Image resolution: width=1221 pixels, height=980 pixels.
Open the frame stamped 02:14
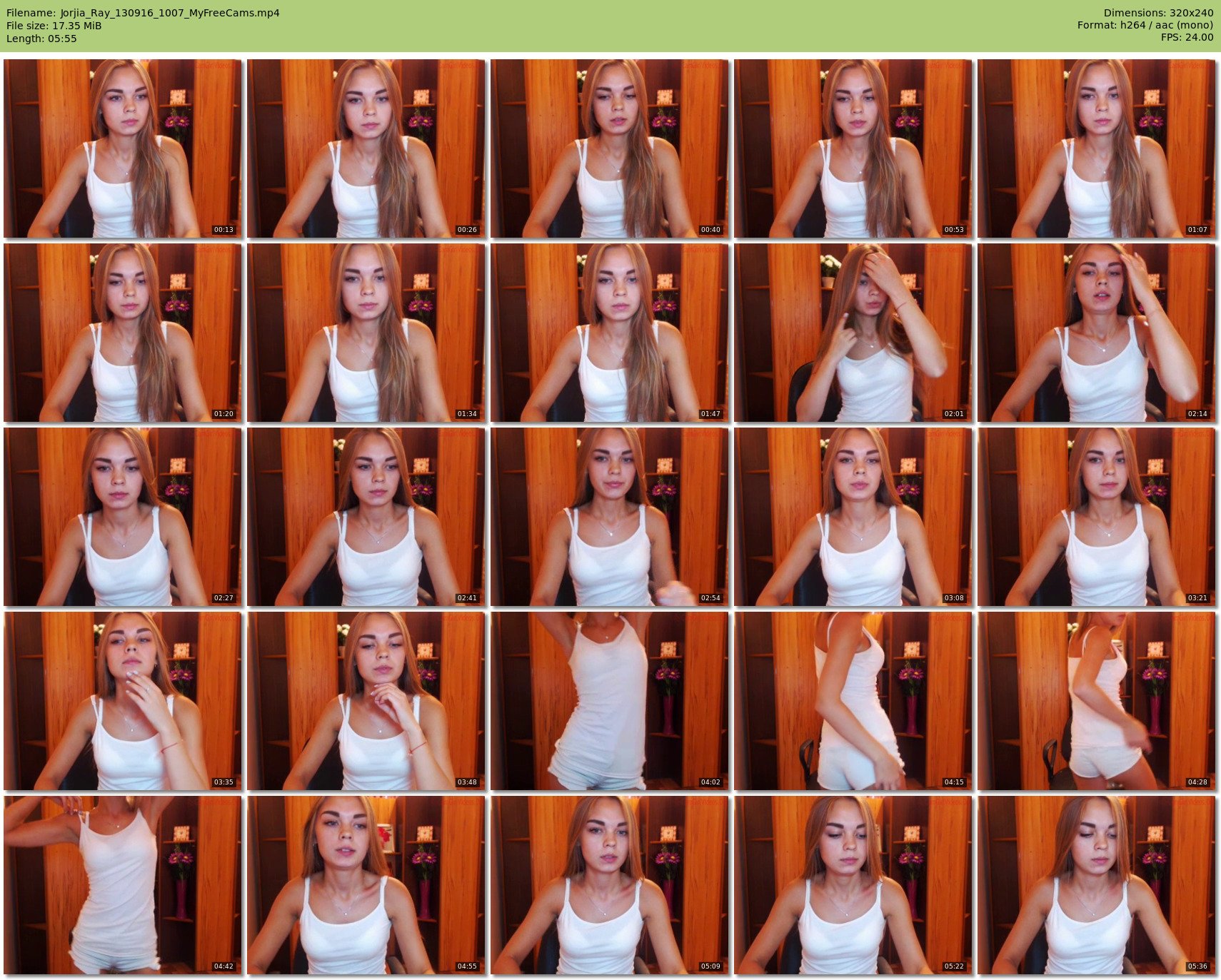point(1097,333)
